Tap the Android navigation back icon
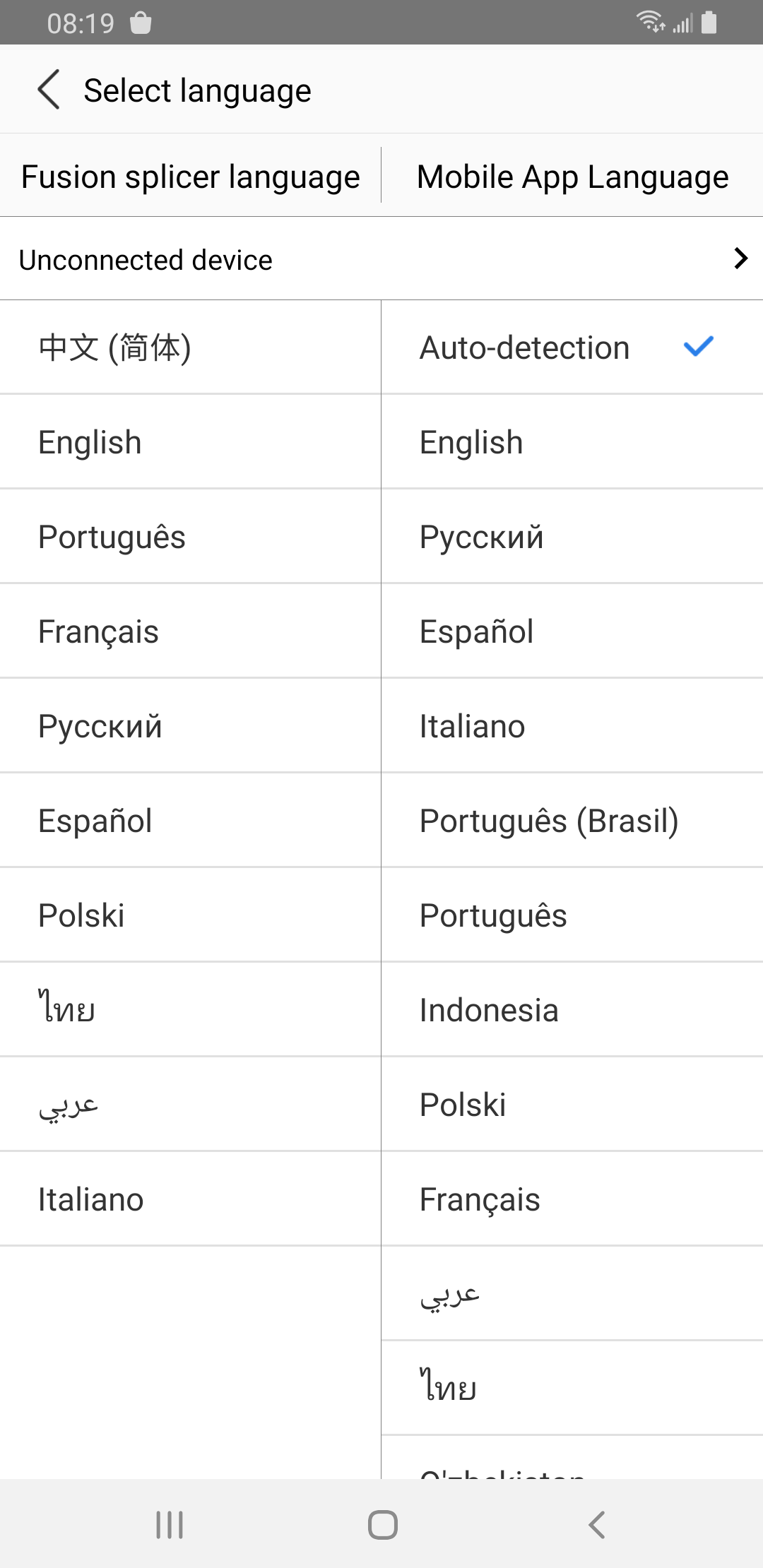This screenshot has height=1568, width=763. (x=596, y=1524)
